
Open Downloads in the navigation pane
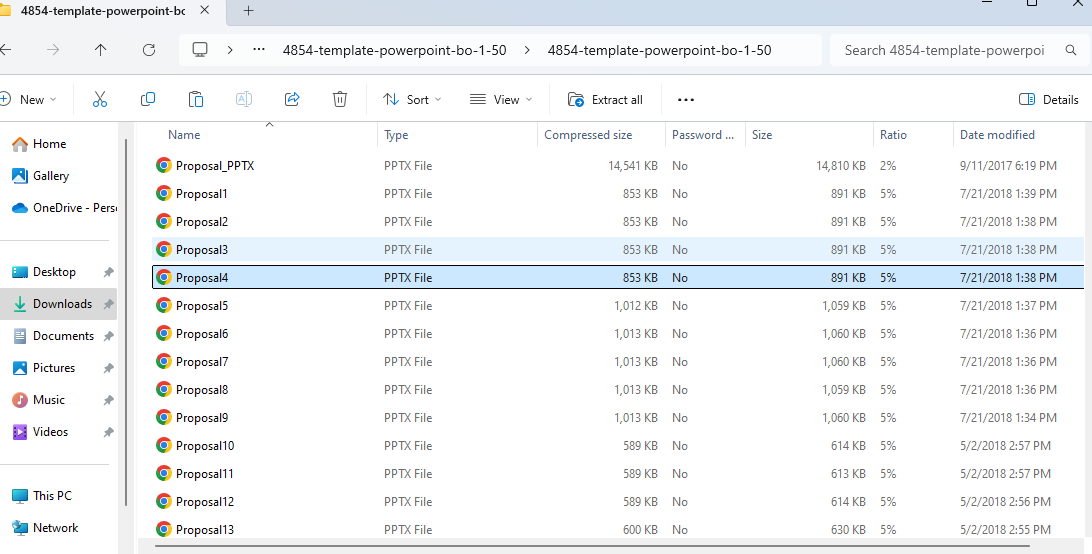(x=62, y=304)
